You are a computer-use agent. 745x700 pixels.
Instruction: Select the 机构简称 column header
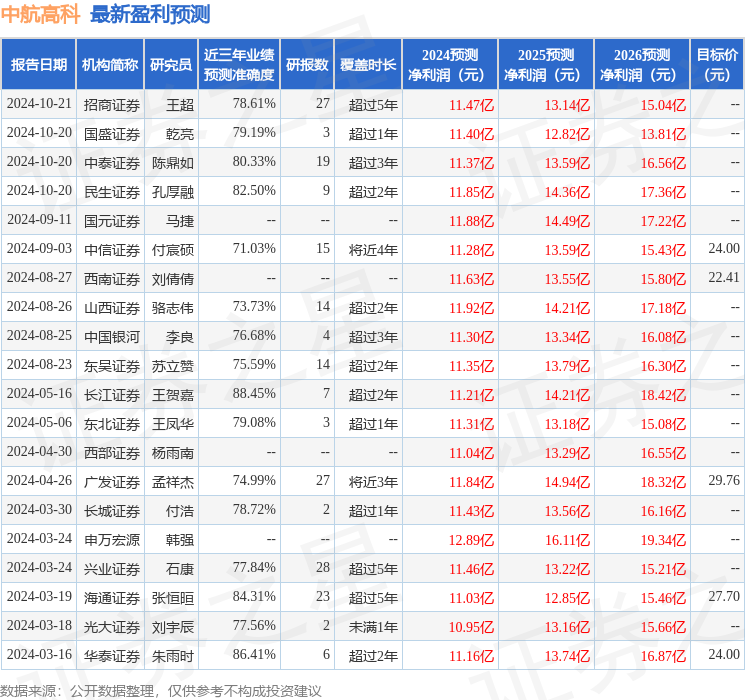click(110, 65)
